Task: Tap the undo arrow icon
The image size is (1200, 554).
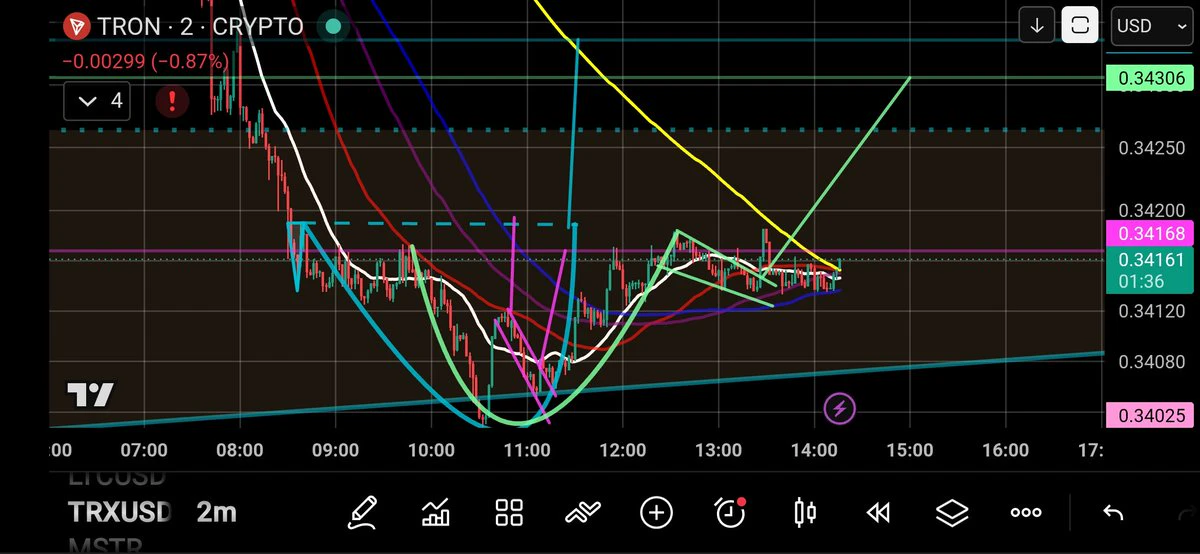Action: click(1113, 513)
